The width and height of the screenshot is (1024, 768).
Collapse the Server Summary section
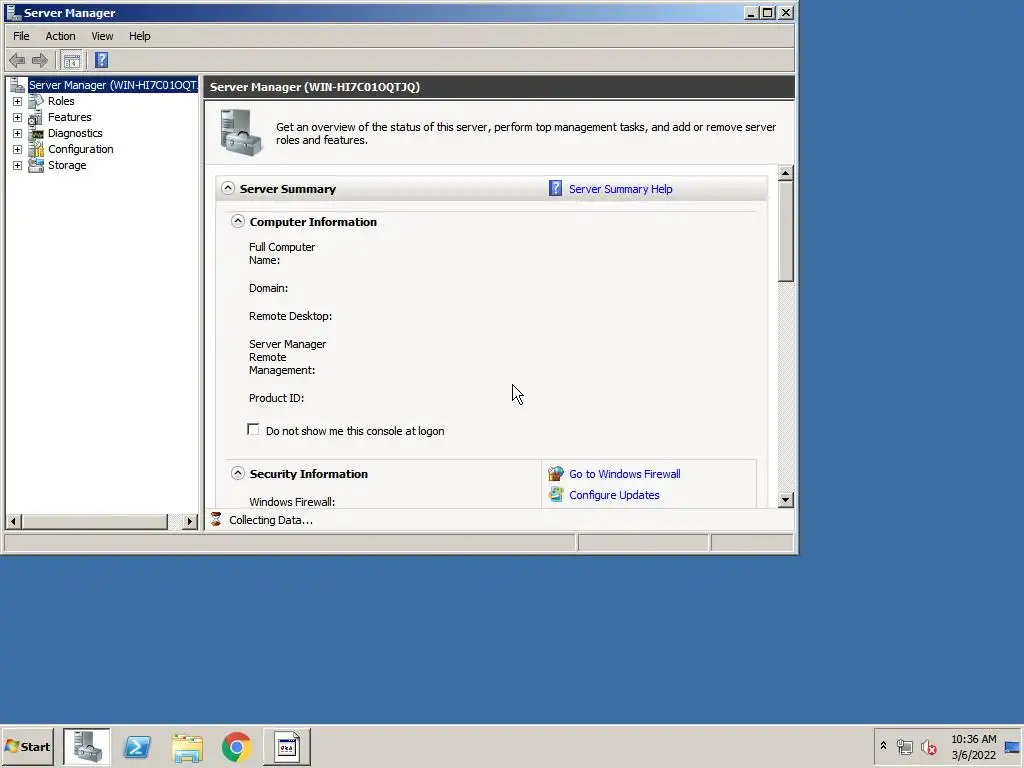point(228,188)
